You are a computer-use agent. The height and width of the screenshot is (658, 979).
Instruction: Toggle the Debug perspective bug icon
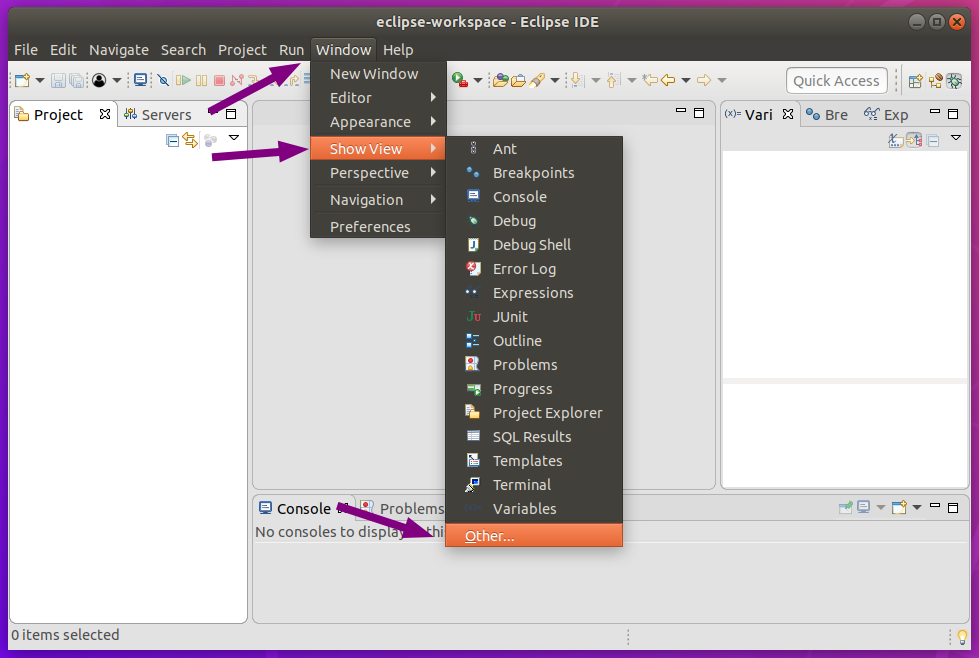954,81
